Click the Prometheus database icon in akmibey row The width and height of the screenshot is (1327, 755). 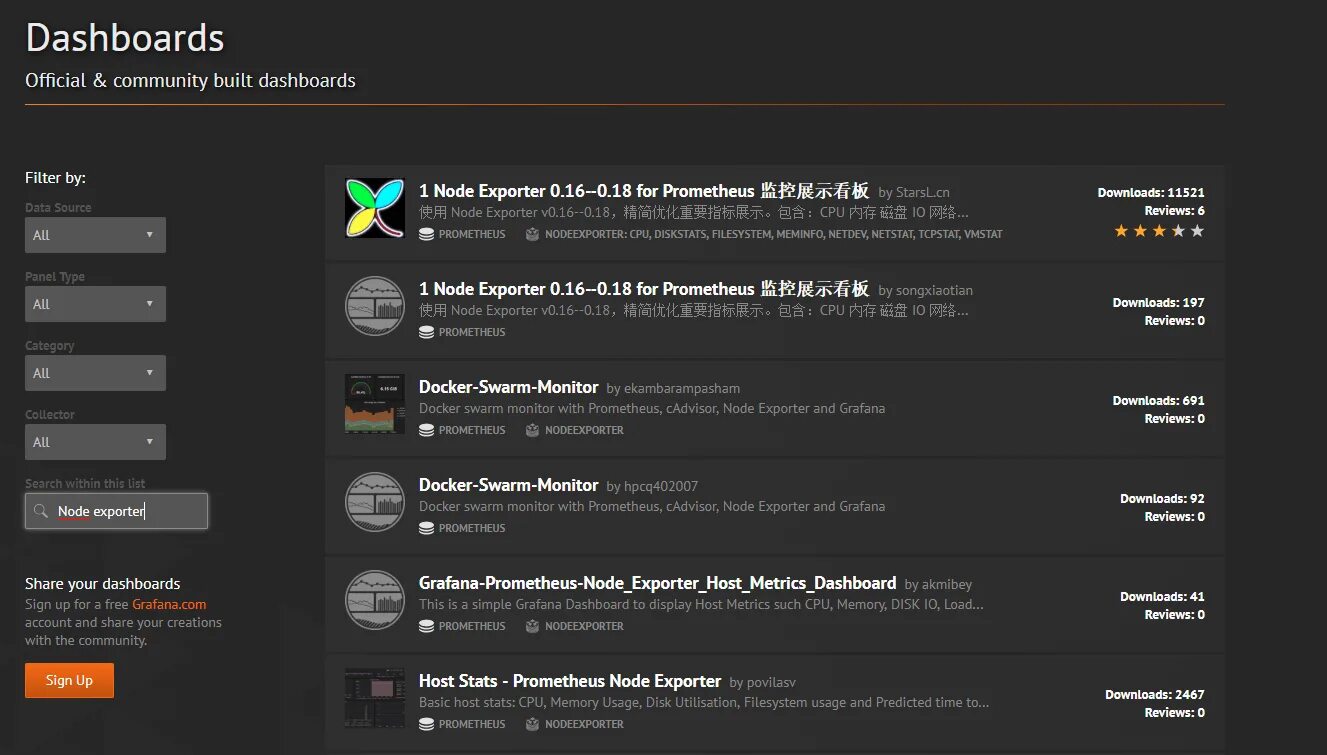point(426,626)
